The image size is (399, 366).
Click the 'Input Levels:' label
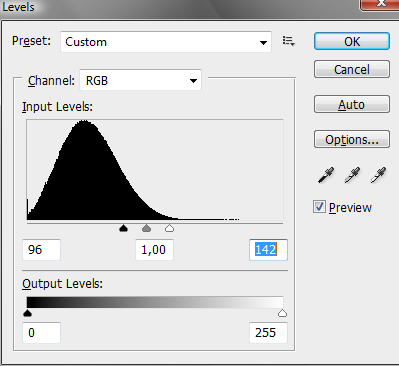coord(57,107)
